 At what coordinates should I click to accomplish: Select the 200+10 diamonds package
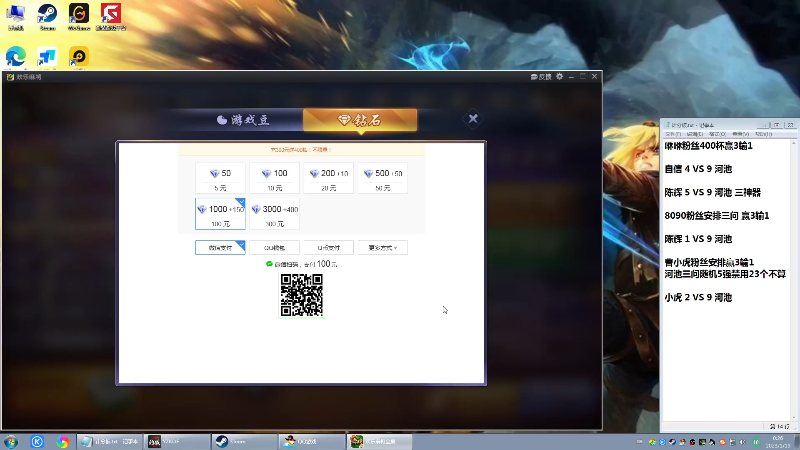click(x=329, y=178)
